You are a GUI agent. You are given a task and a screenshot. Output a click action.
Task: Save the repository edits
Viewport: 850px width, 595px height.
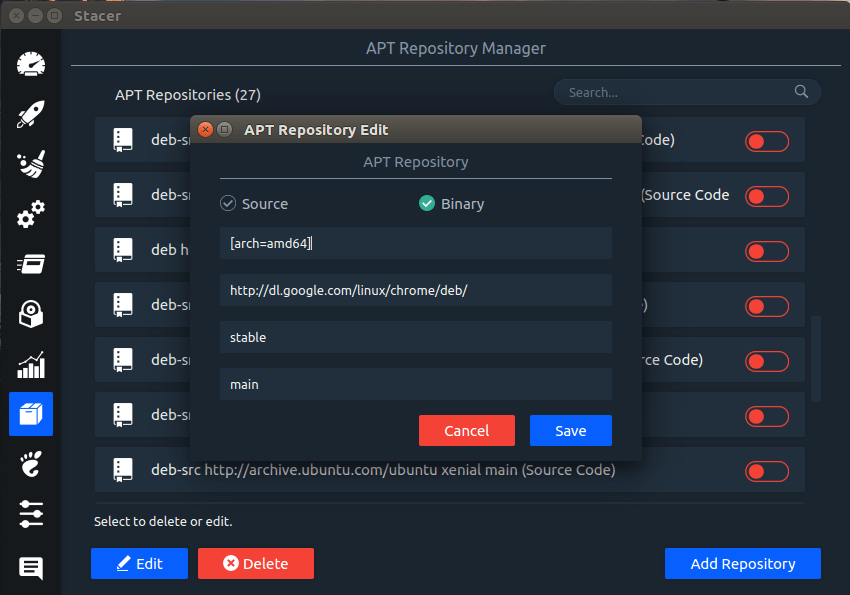tap(571, 431)
